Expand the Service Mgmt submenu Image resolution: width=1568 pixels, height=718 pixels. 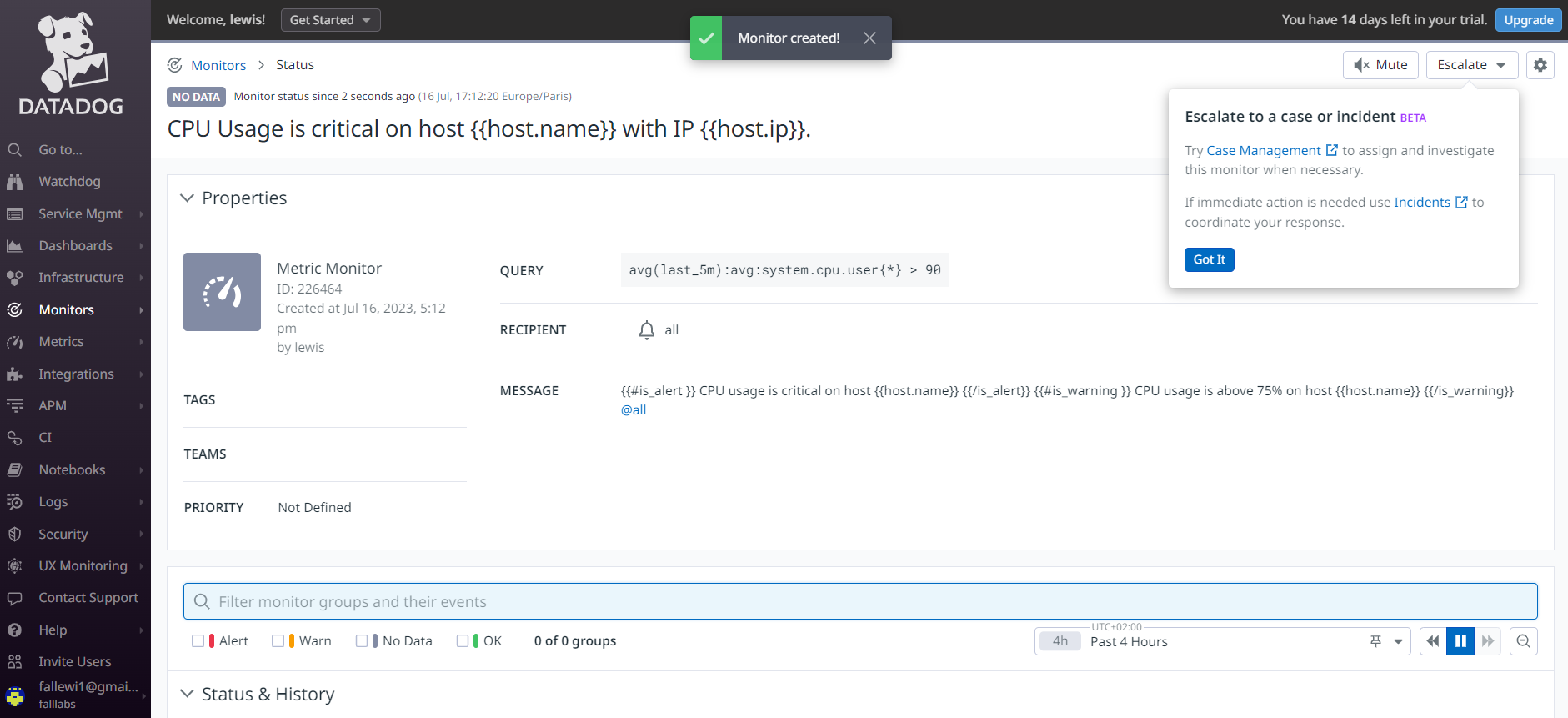pyautogui.click(x=142, y=214)
